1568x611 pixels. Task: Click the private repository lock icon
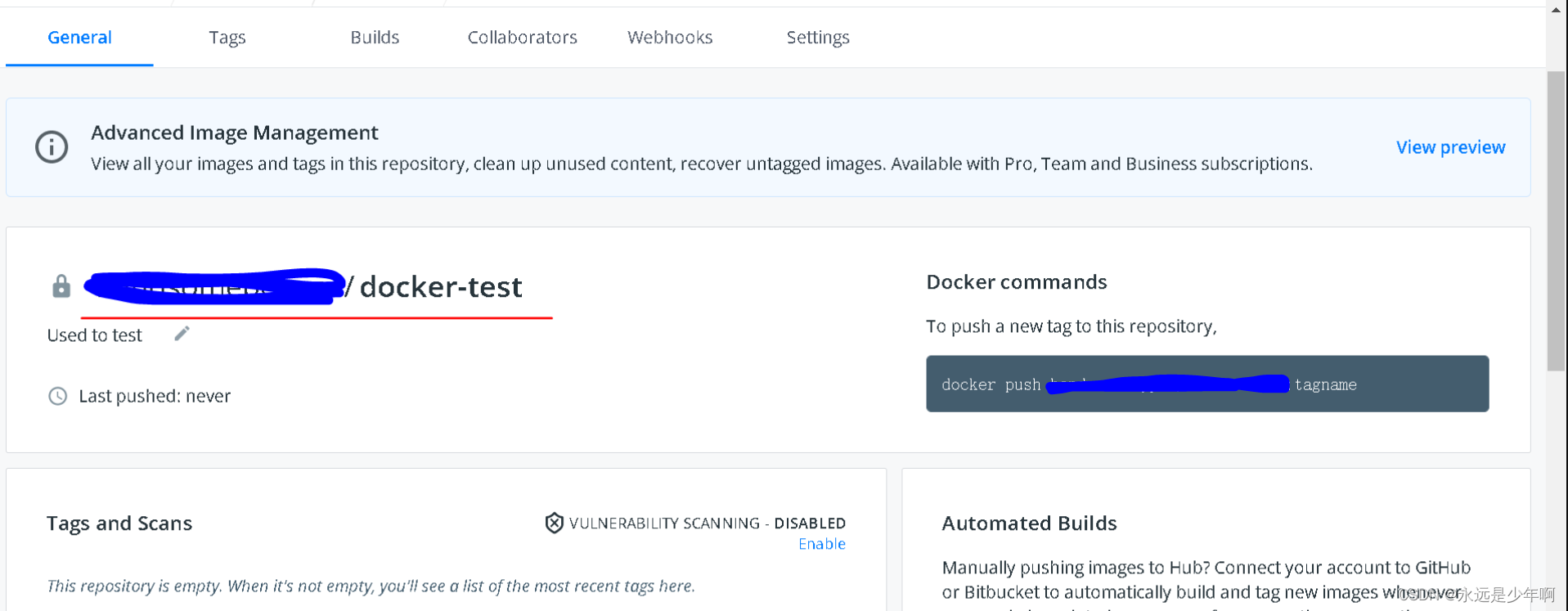[x=61, y=286]
